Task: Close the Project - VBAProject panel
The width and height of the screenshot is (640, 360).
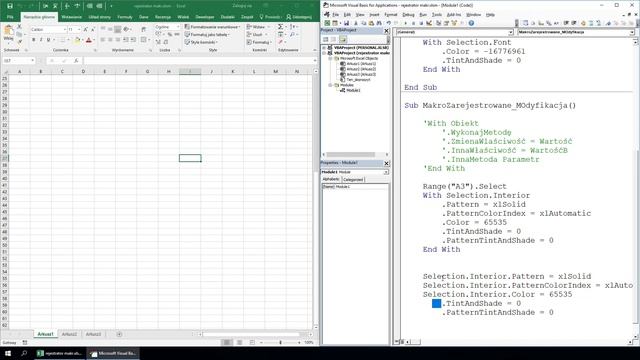Action: click(x=387, y=31)
